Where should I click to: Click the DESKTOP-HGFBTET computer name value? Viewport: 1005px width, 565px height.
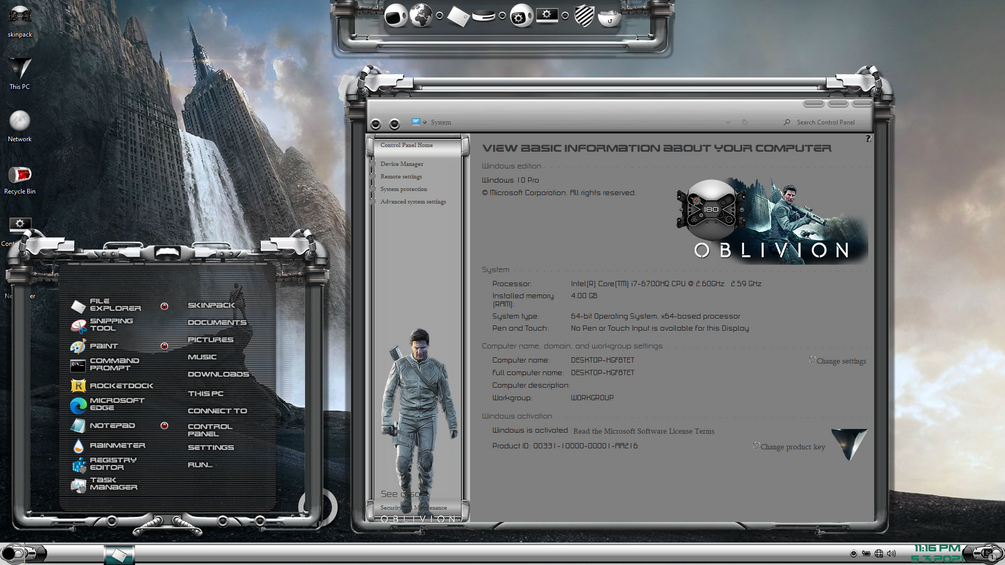point(602,360)
